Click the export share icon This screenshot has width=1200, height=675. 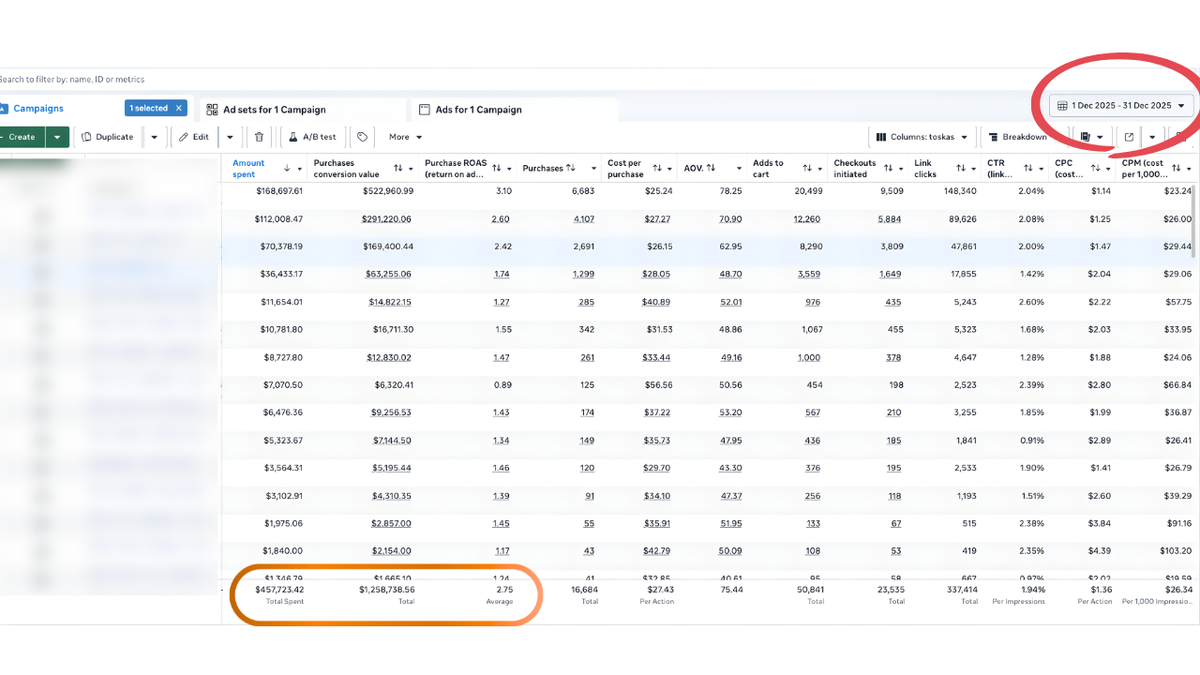tap(1129, 137)
